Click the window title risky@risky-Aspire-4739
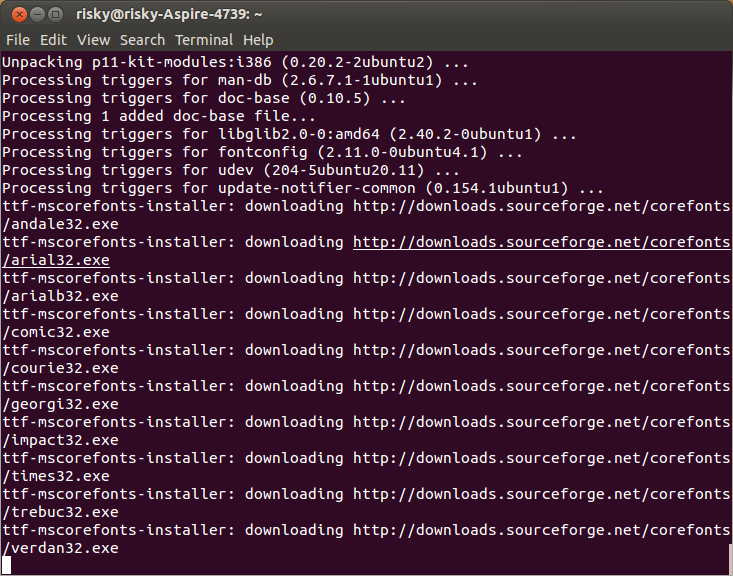Screen dimensions: 733x576 tap(169, 14)
